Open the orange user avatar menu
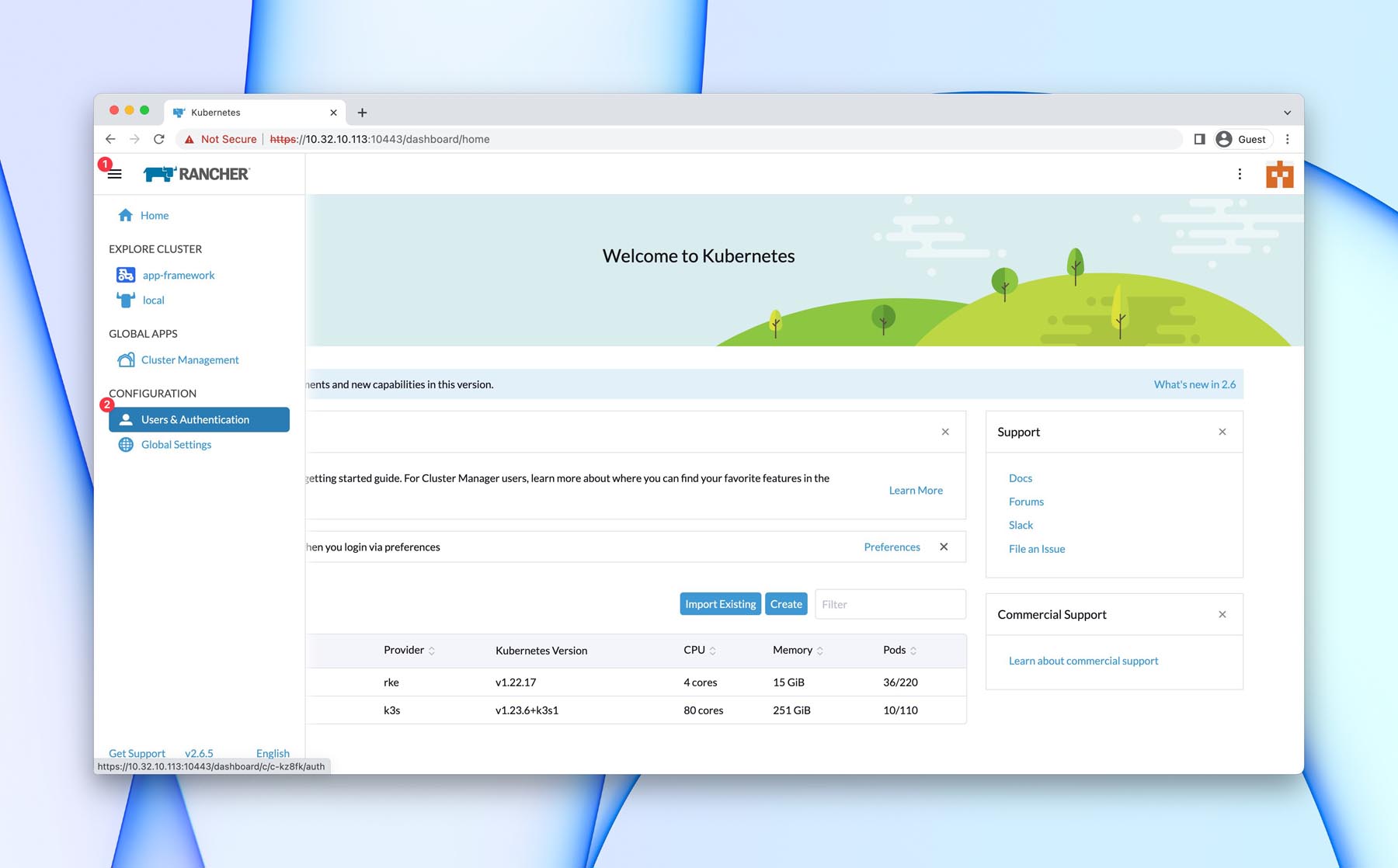 1280,174
